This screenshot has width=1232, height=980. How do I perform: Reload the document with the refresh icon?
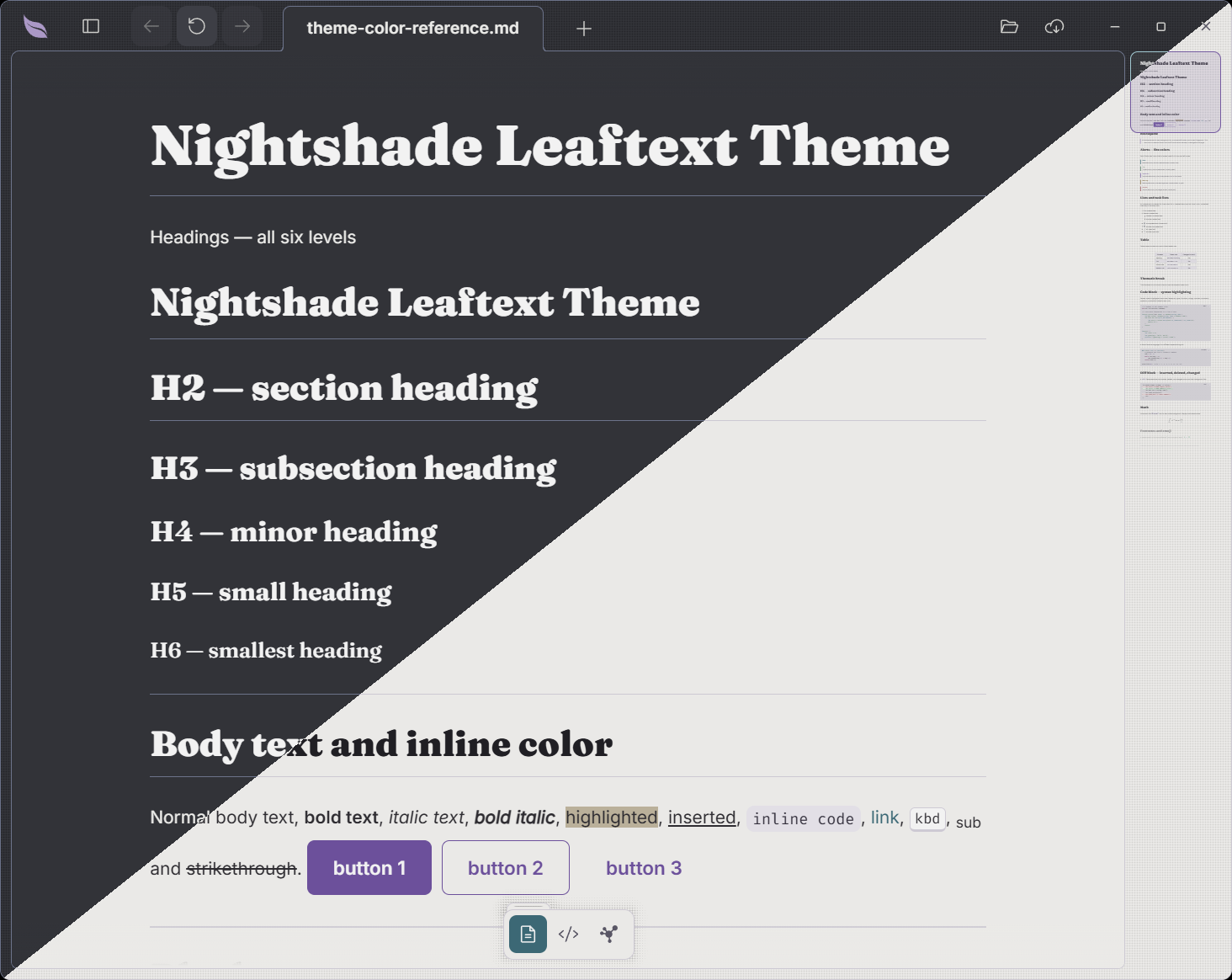(197, 26)
